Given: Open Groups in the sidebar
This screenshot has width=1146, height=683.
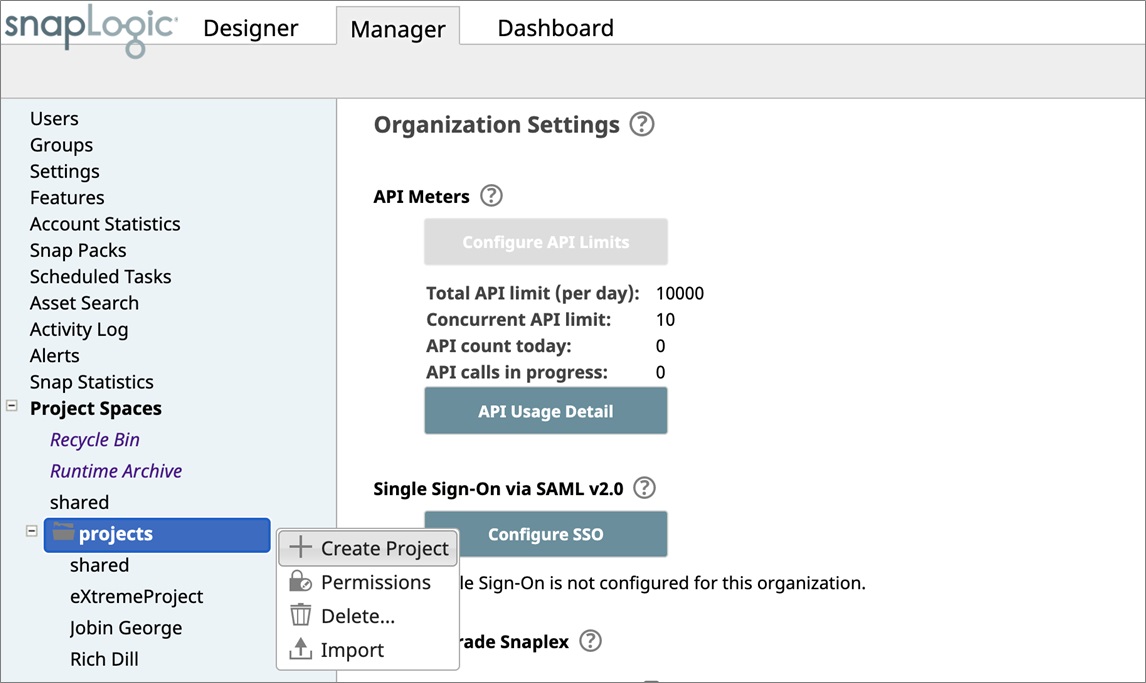Looking at the screenshot, I should point(61,145).
